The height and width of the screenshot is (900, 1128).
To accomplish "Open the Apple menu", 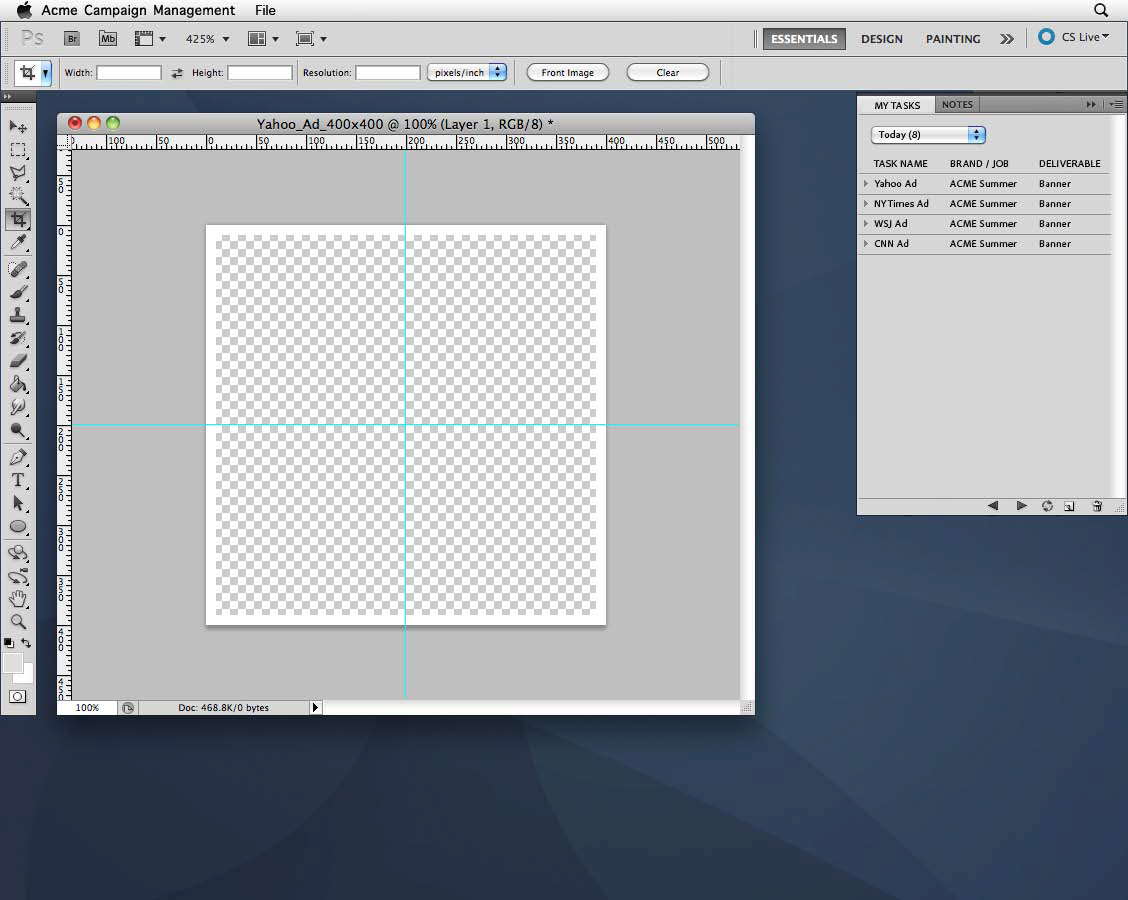I will (x=24, y=10).
